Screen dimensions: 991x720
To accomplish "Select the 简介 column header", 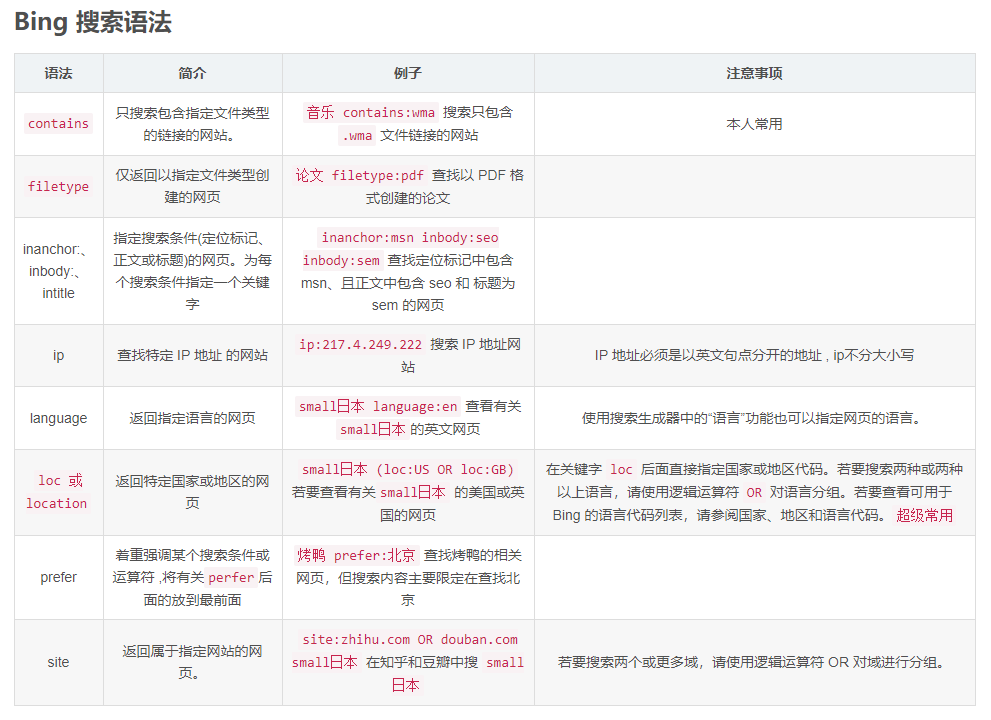I will 192,73.
